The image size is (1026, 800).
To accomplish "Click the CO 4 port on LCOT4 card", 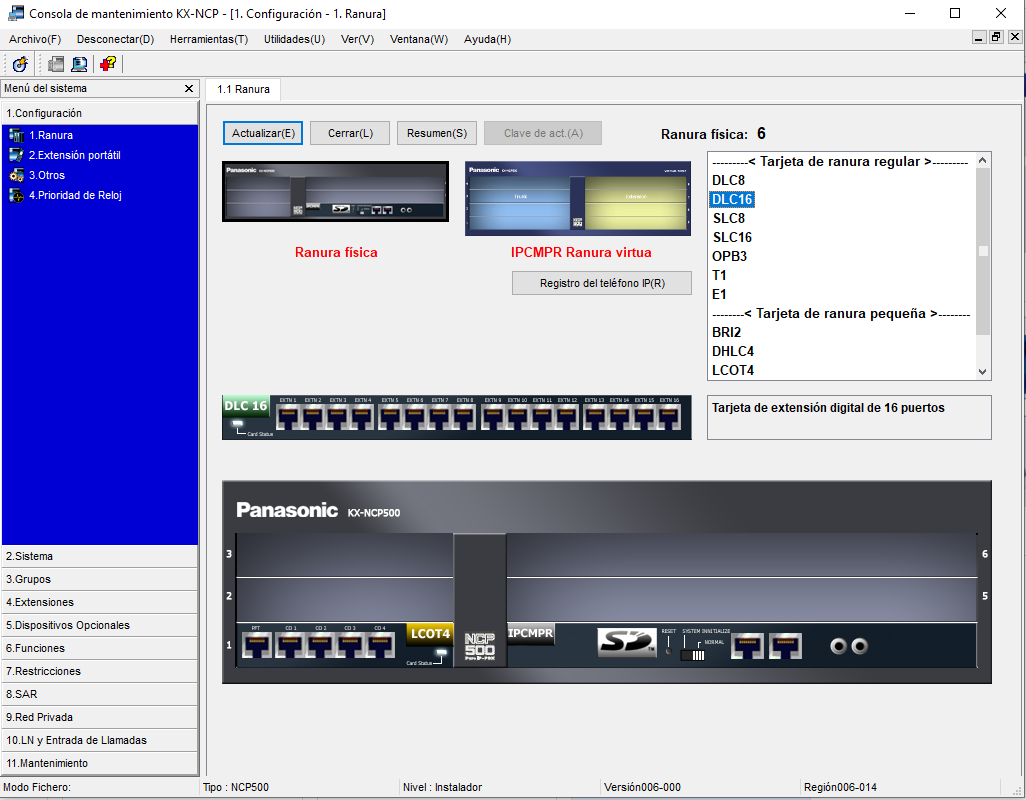I will coord(380,646).
